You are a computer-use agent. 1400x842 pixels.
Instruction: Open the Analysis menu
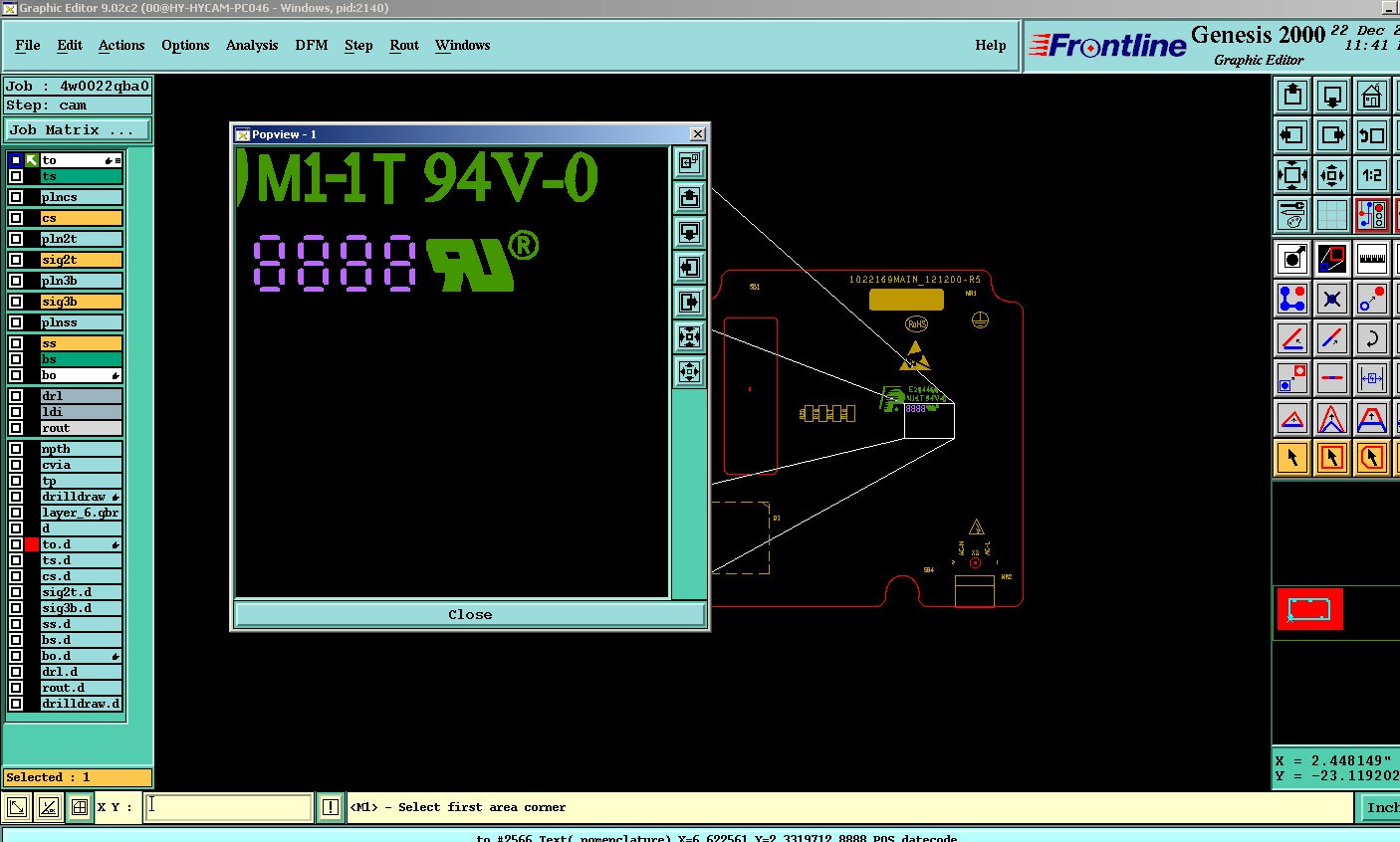tap(252, 45)
